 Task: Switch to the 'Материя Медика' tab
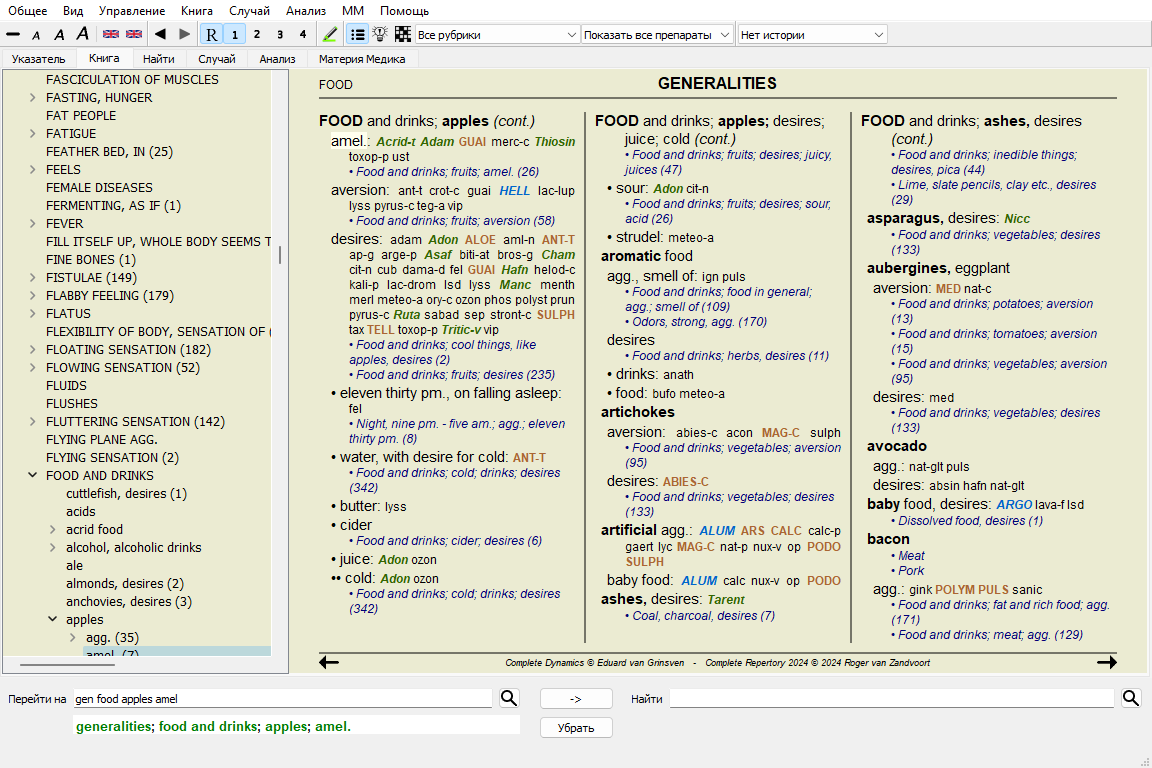(362, 59)
